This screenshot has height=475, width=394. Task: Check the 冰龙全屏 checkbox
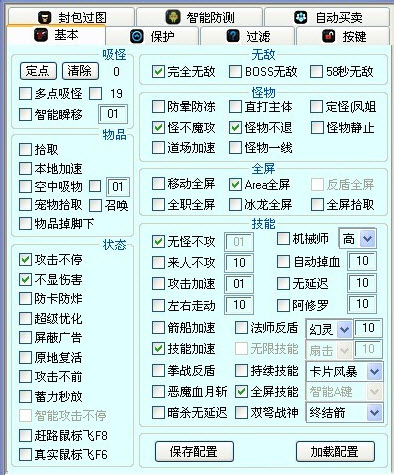pyautogui.click(x=235, y=205)
